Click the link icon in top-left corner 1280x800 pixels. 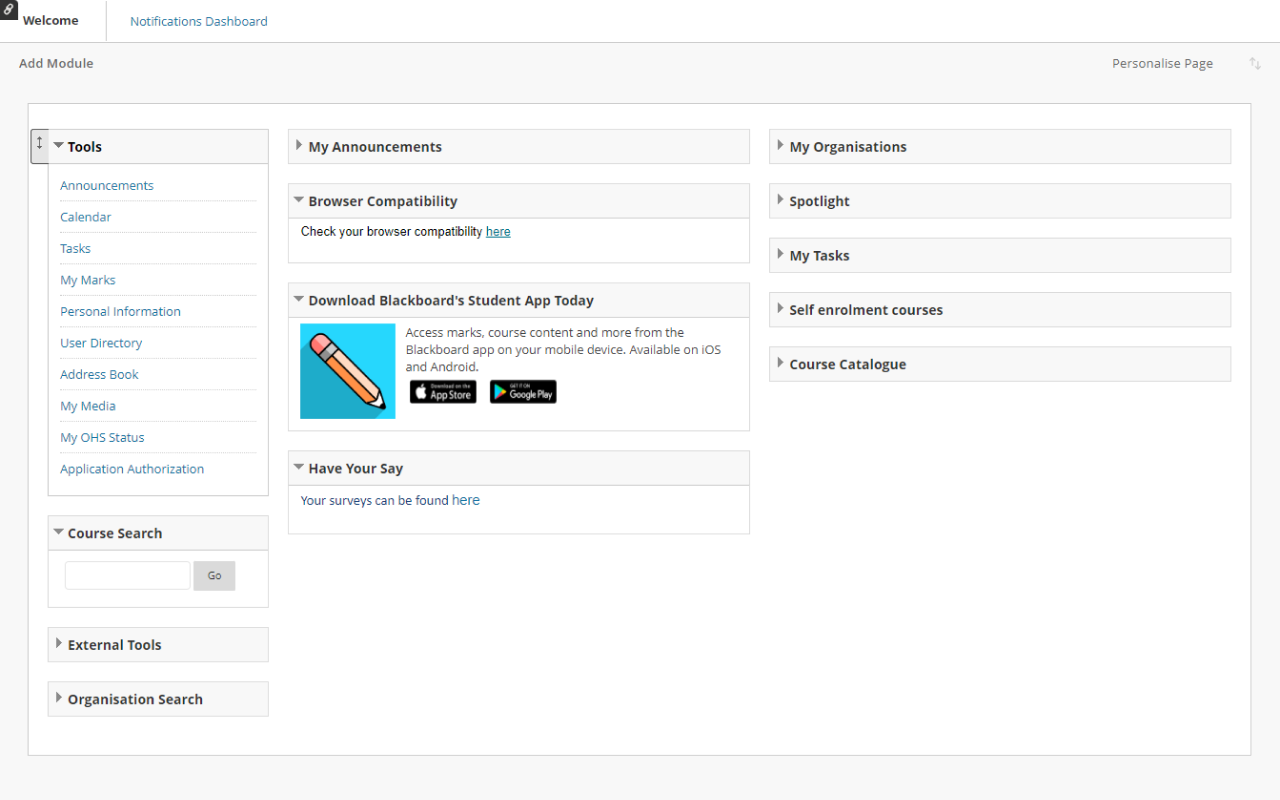9,9
